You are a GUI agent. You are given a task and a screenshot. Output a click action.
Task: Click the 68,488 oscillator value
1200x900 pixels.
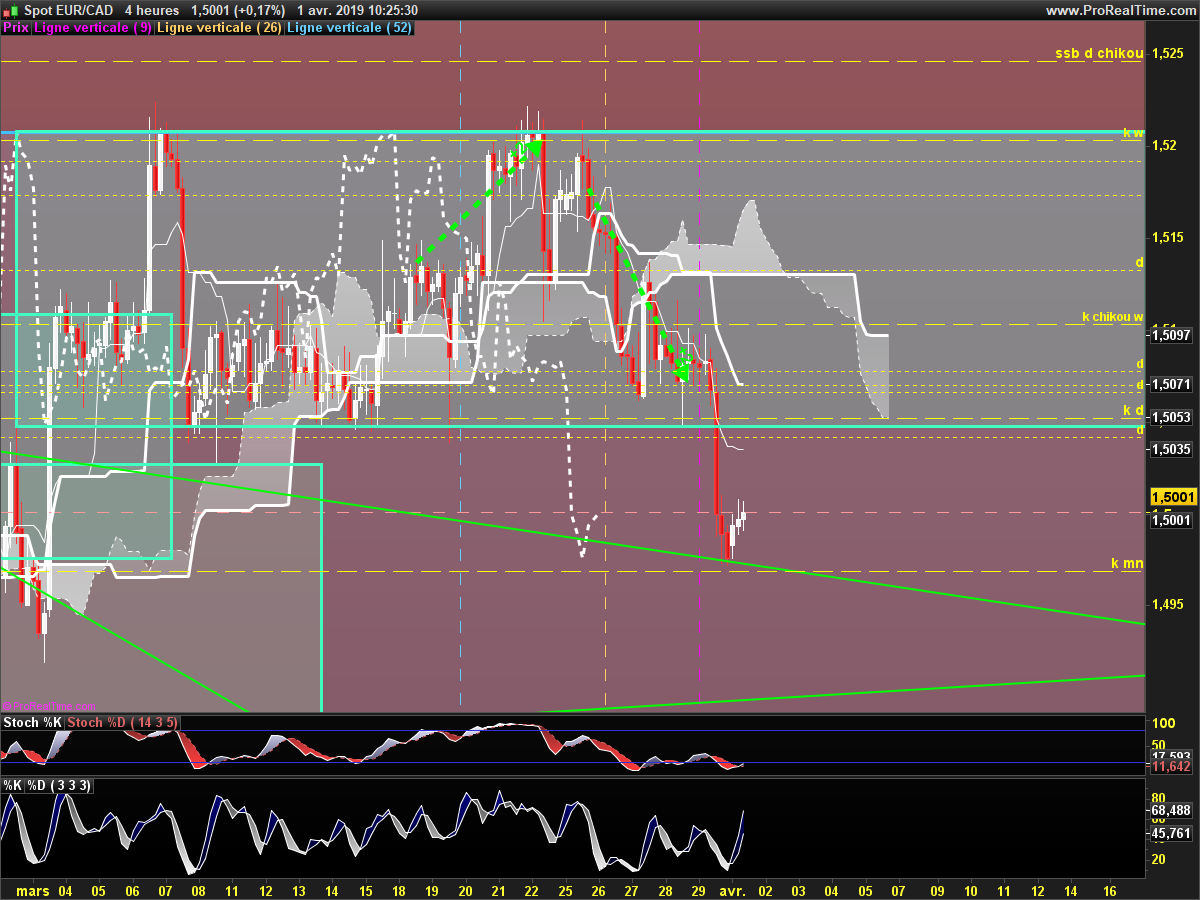1171,810
